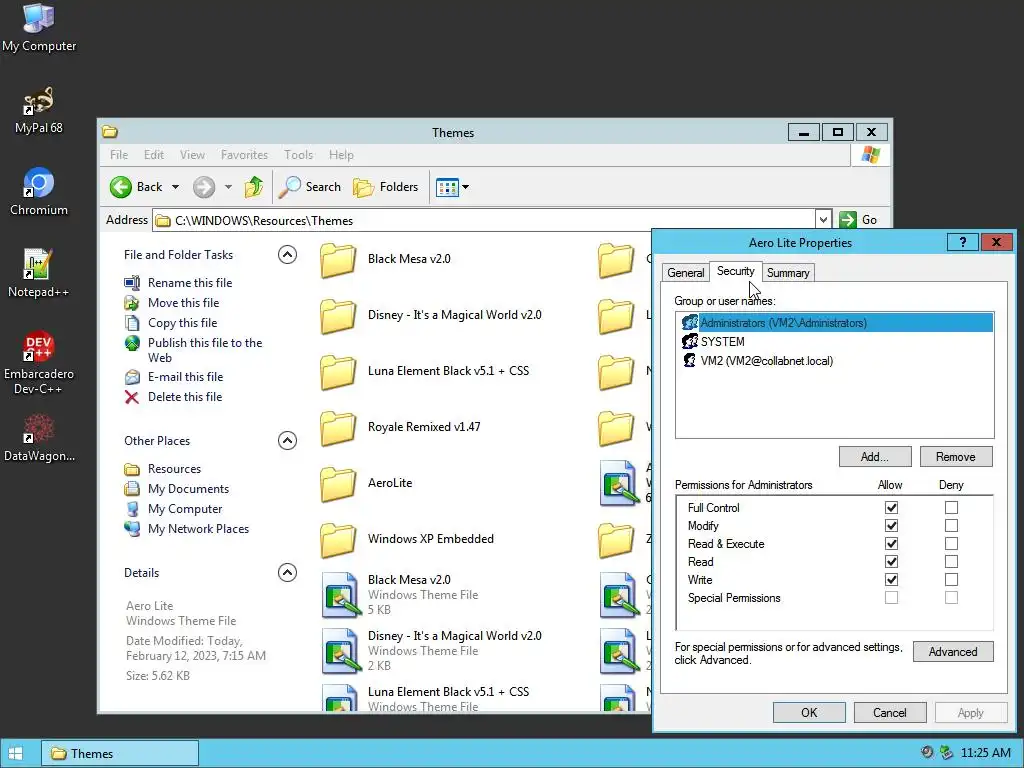Open Search pane from toolbar

tap(310, 187)
